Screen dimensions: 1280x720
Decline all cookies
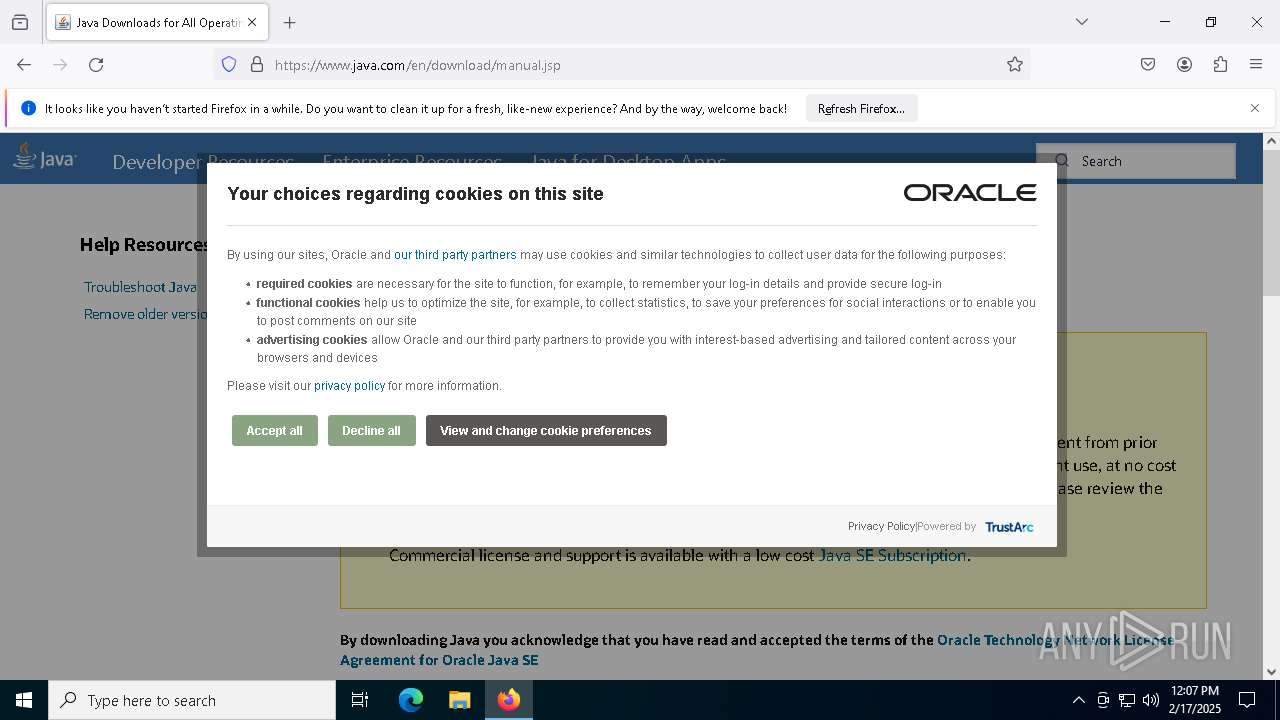(x=371, y=431)
